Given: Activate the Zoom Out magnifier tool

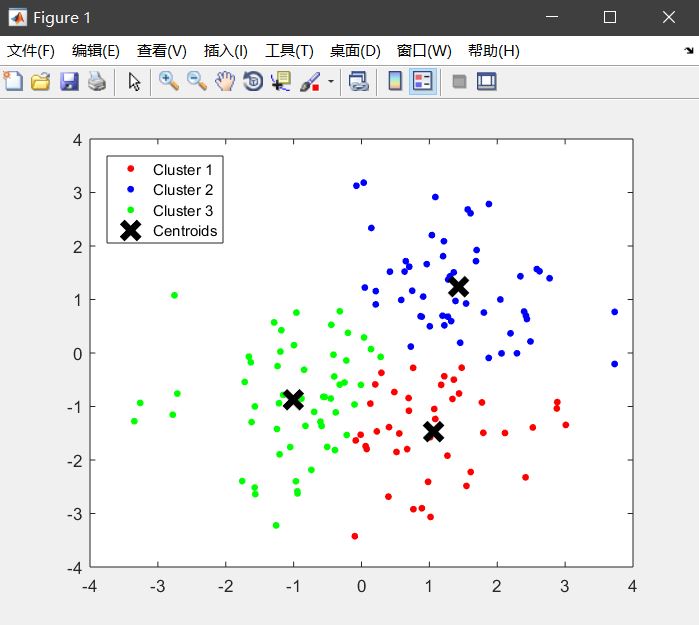Looking at the screenshot, I should (x=197, y=82).
